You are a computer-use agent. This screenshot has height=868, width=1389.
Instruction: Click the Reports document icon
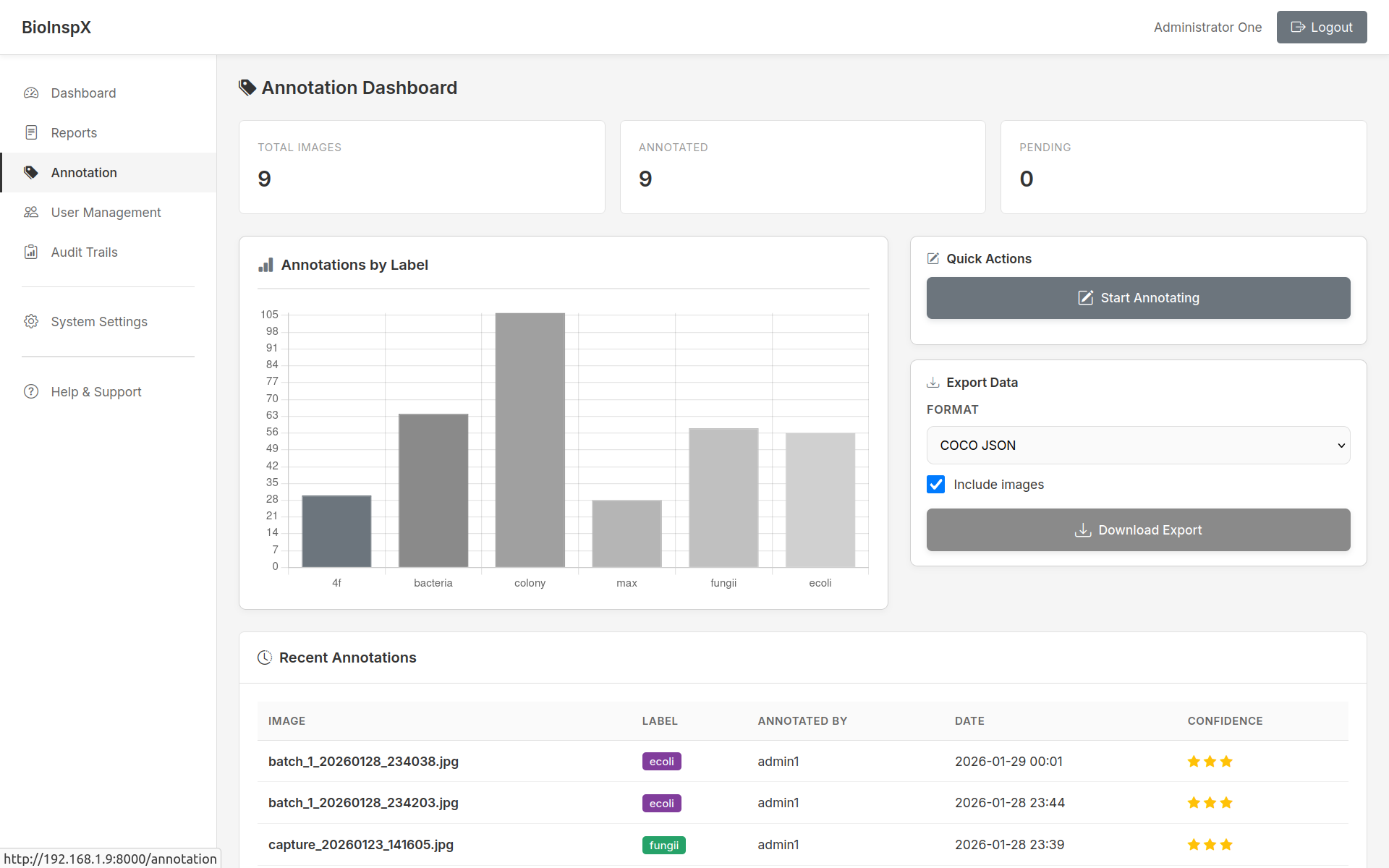31,132
